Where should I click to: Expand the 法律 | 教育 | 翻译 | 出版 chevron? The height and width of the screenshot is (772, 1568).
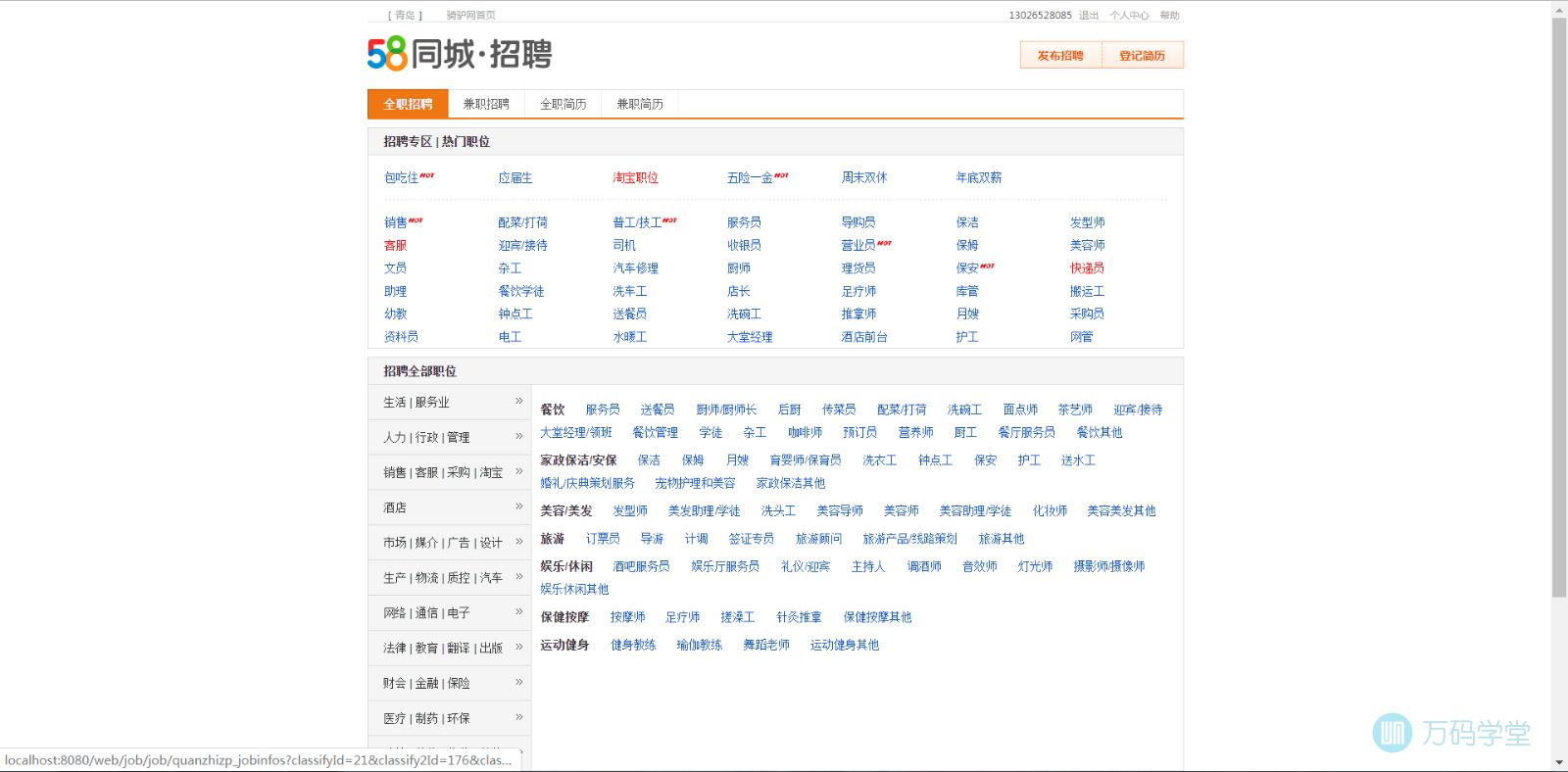(519, 647)
